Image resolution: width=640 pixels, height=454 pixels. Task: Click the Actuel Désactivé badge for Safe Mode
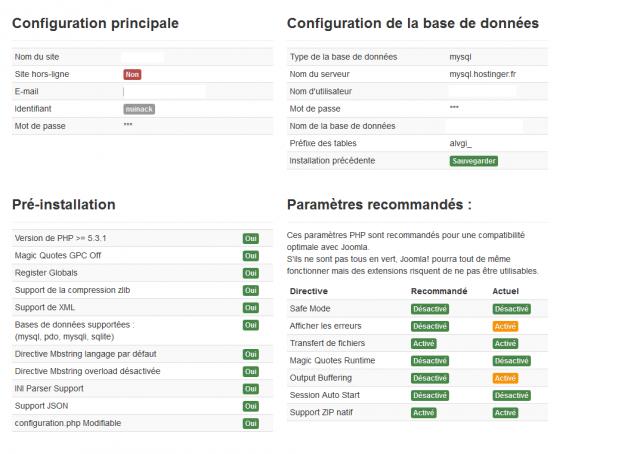point(511,309)
